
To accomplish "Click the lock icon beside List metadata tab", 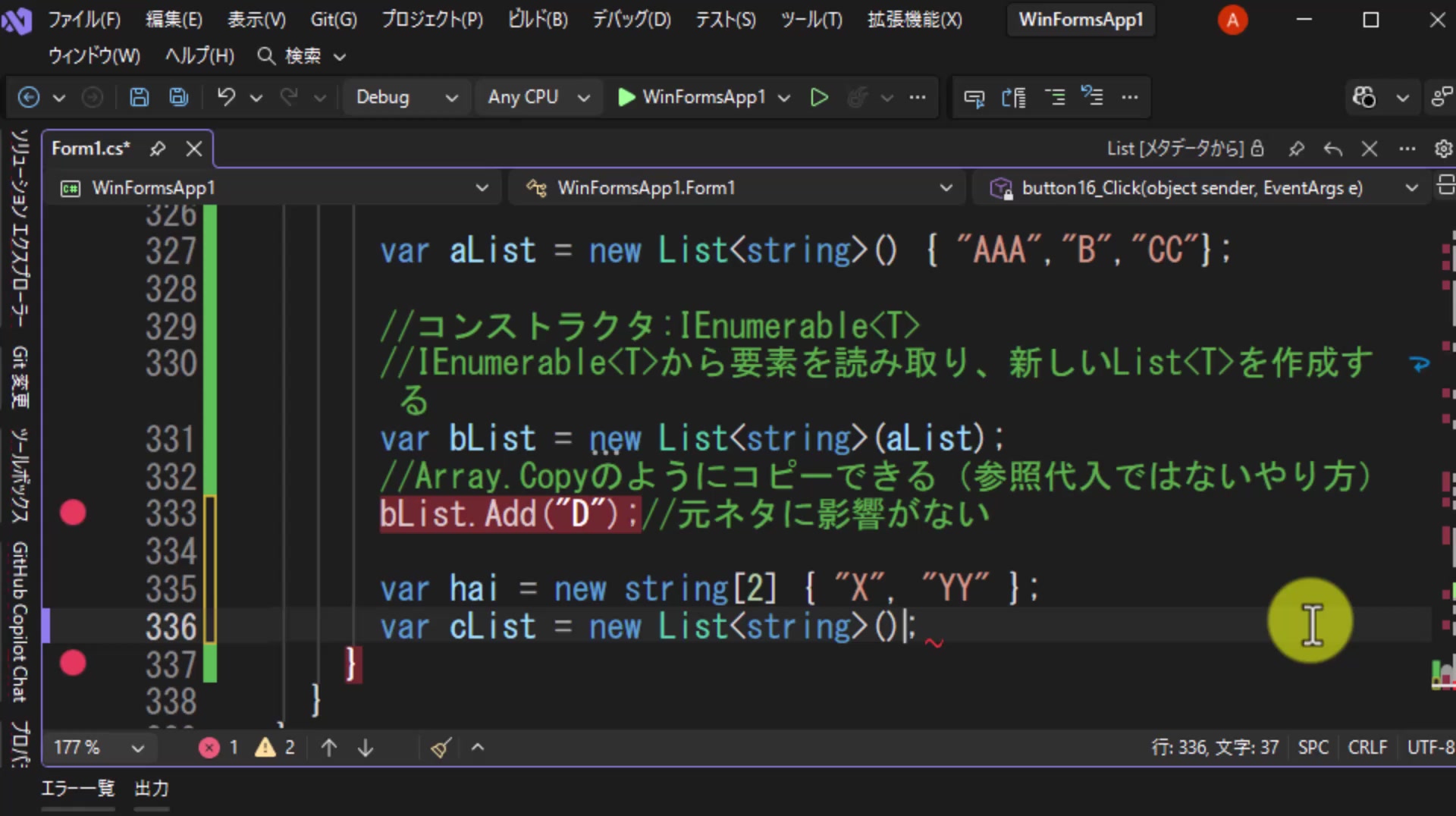I will coord(1257,148).
